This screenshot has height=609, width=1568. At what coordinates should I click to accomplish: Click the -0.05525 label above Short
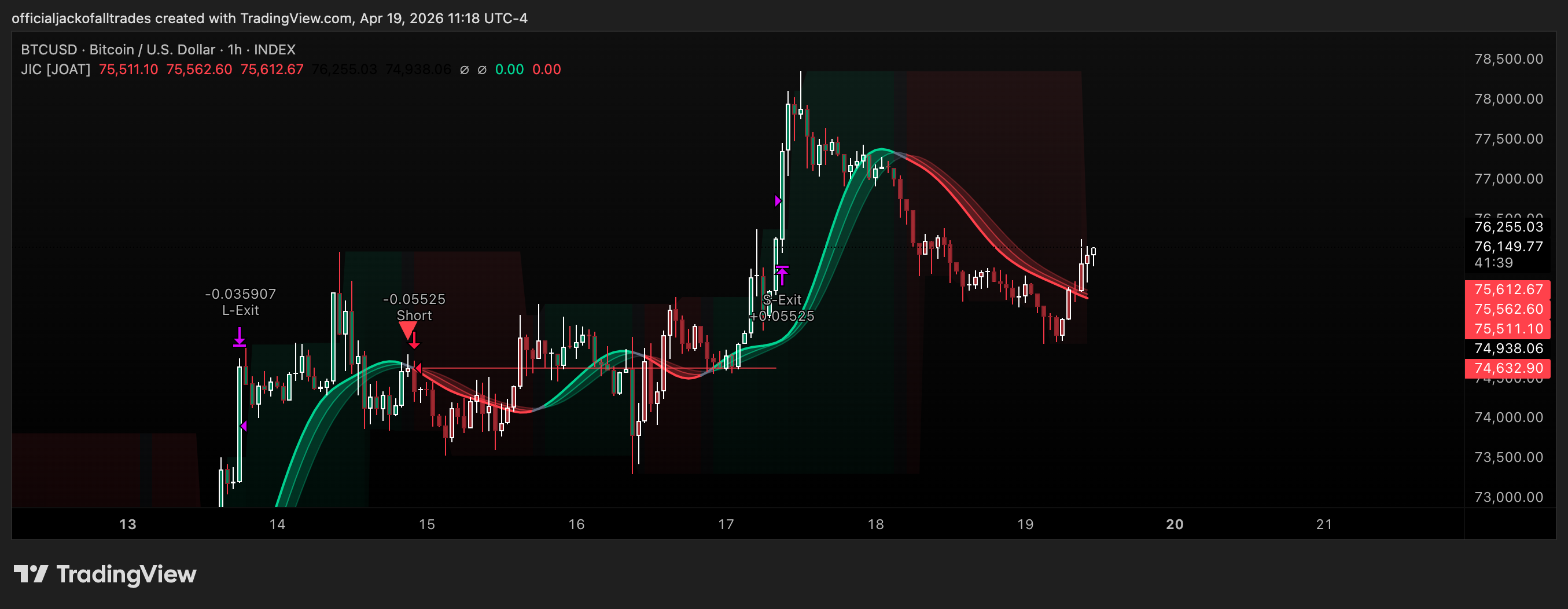coord(414,299)
